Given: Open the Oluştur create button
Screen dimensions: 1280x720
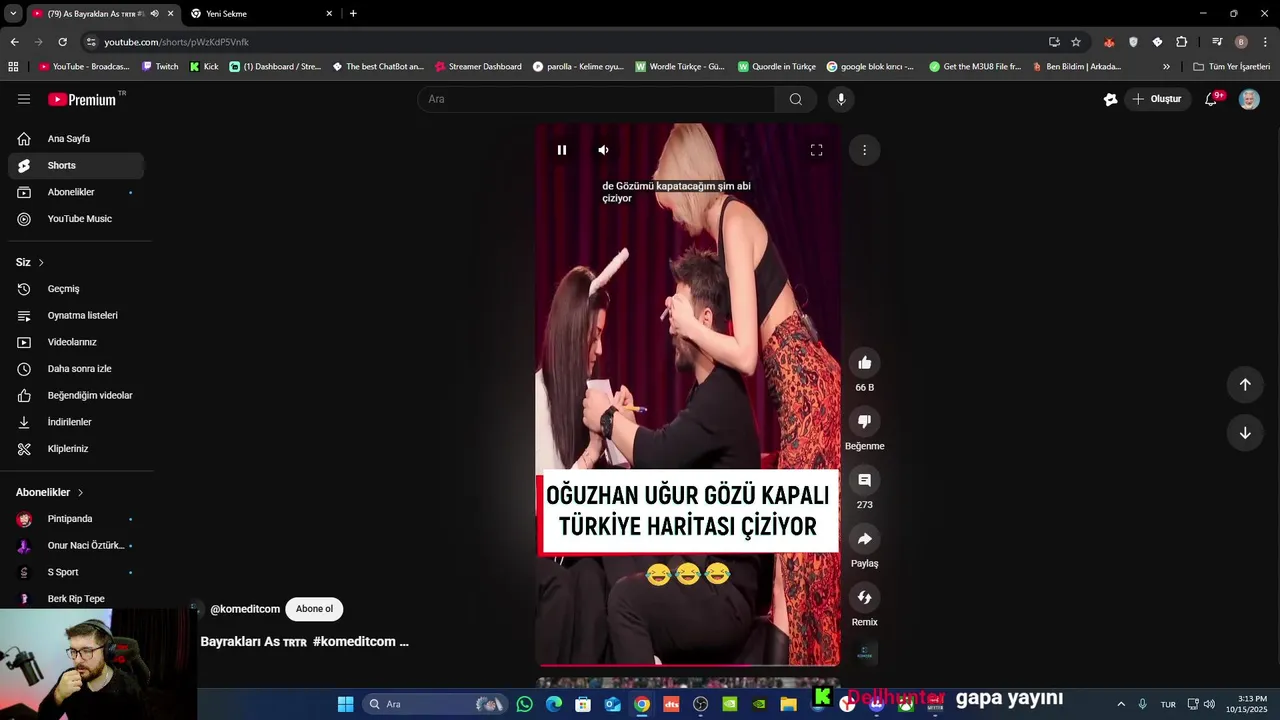Looking at the screenshot, I should click(x=1157, y=99).
